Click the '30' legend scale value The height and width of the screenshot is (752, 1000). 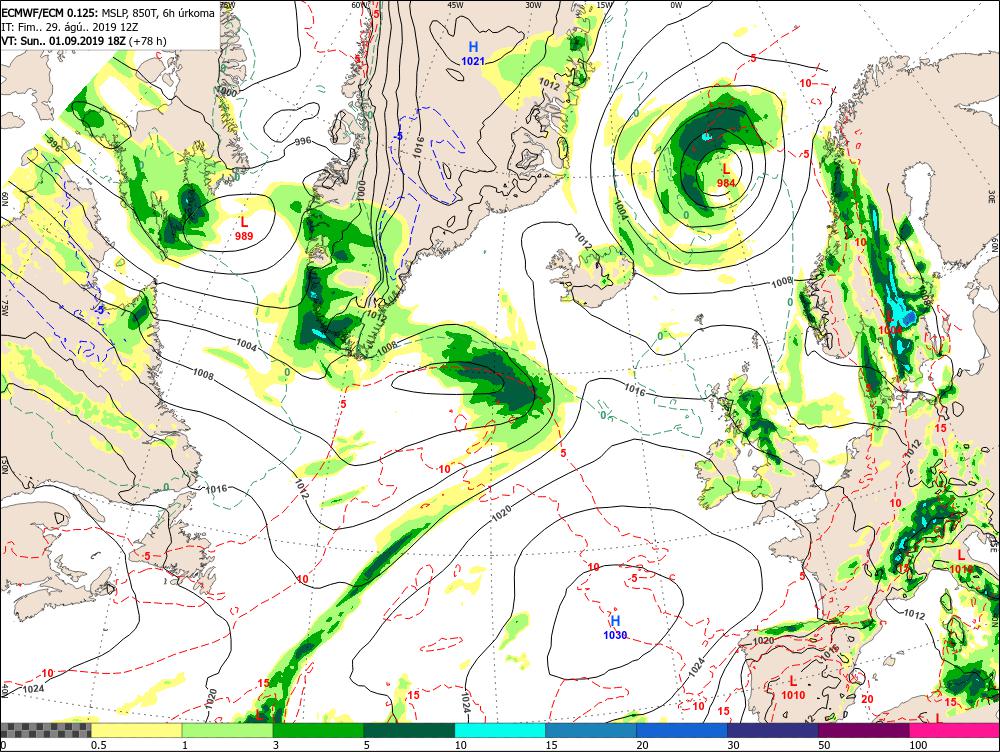point(733,745)
